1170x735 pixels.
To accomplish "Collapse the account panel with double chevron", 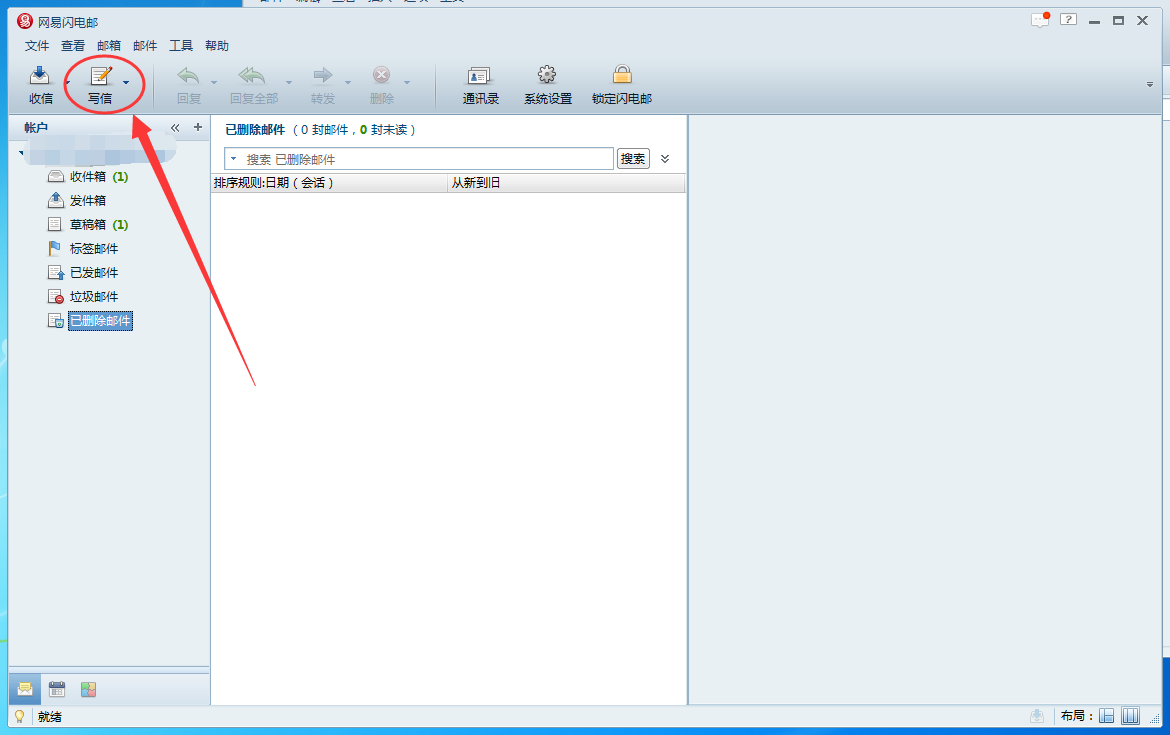I will tap(175, 128).
